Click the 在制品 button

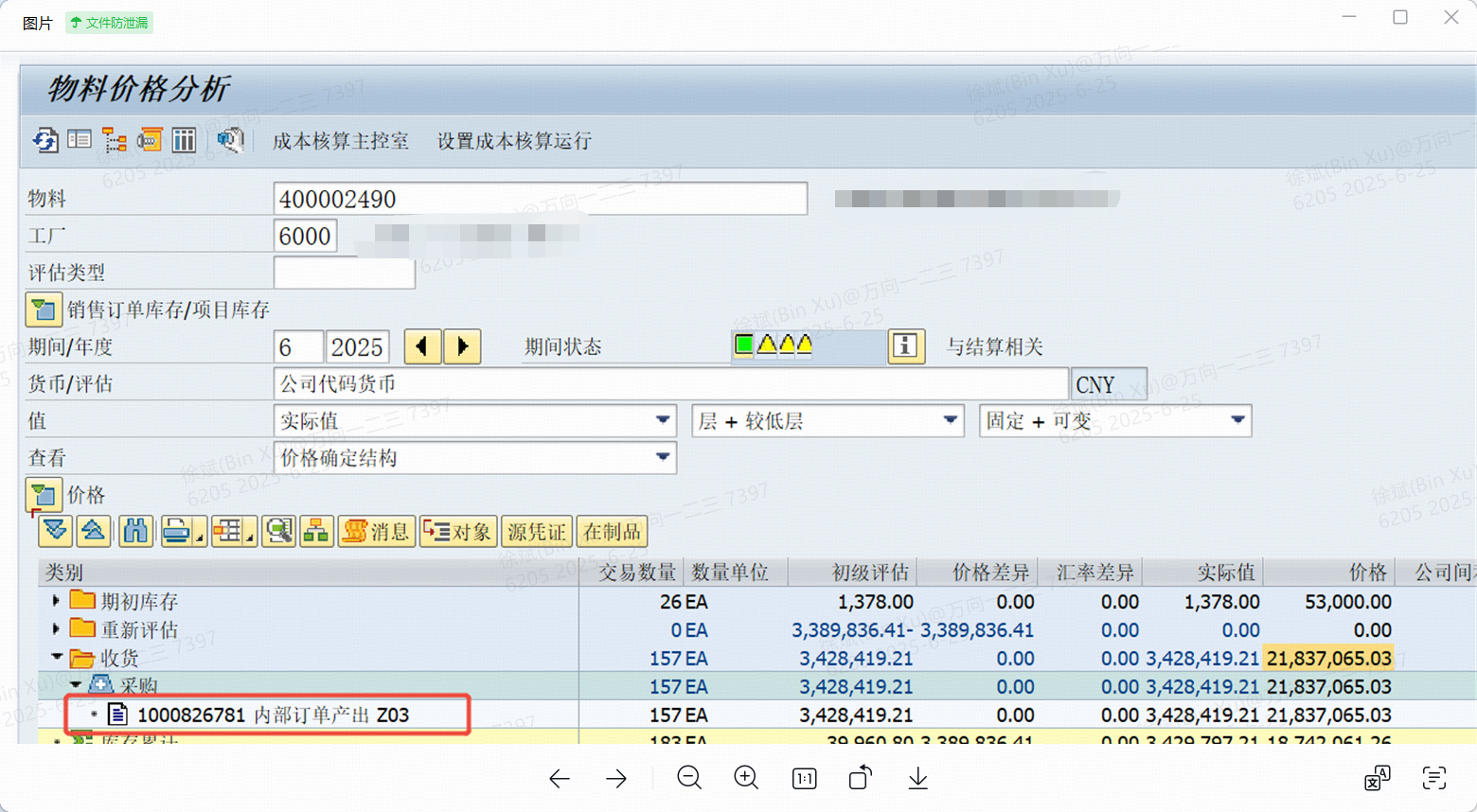click(x=612, y=531)
